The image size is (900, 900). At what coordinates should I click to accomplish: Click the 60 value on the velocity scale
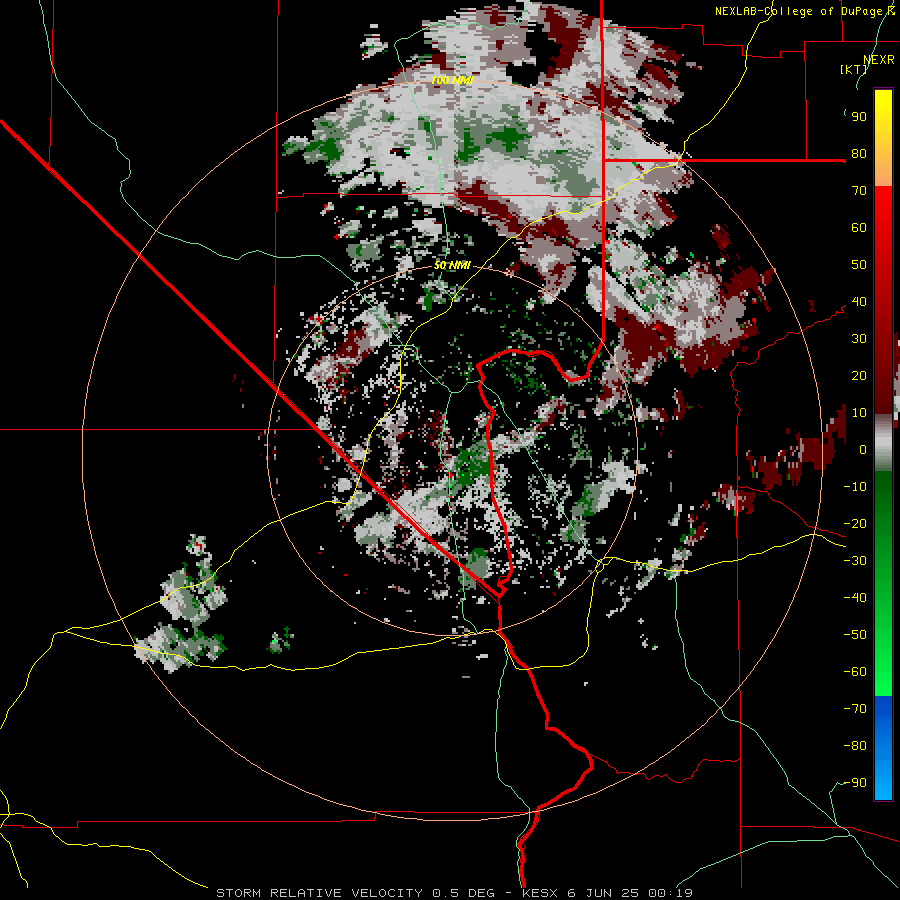(x=859, y=228)
